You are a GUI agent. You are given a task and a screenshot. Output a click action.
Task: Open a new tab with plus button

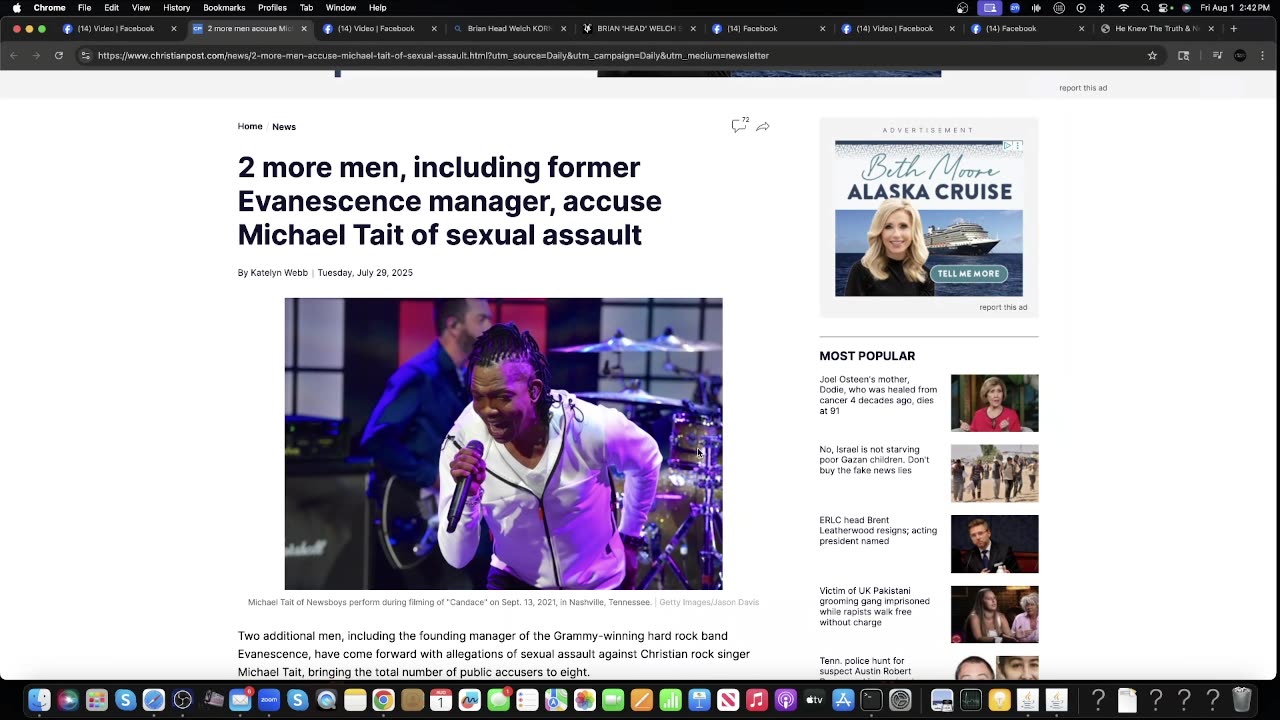(x=1234, y=29)
